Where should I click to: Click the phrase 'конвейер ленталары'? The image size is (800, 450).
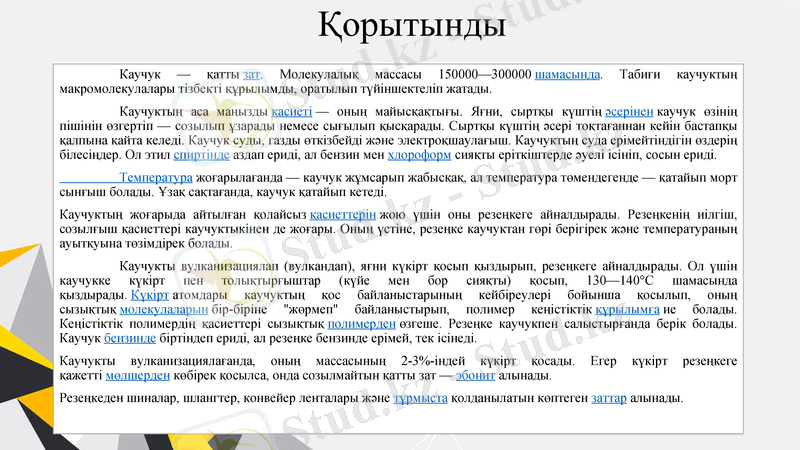click(301, 398)
